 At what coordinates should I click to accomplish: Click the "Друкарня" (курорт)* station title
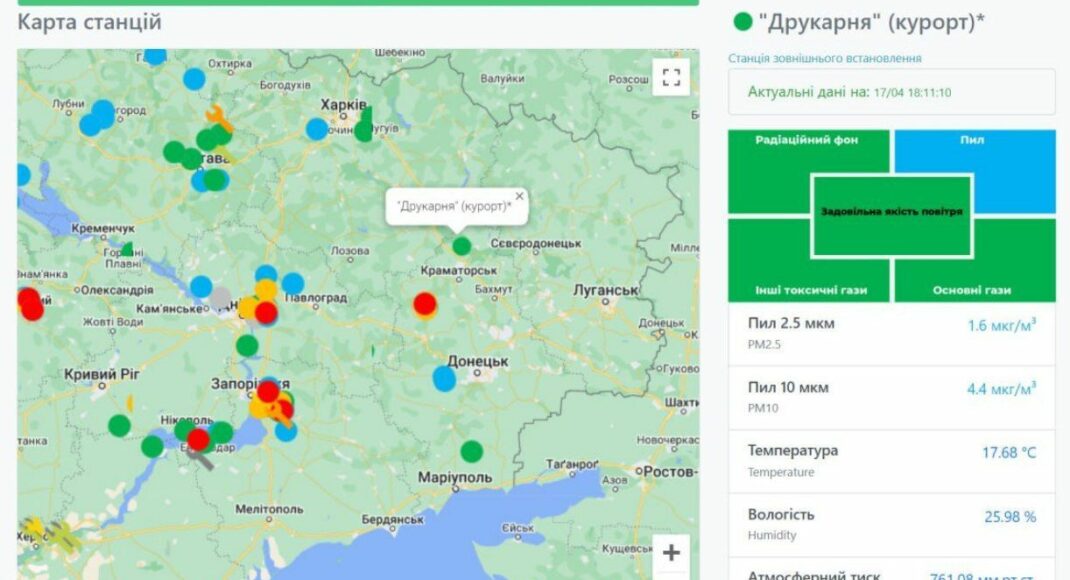click(871, 23)
